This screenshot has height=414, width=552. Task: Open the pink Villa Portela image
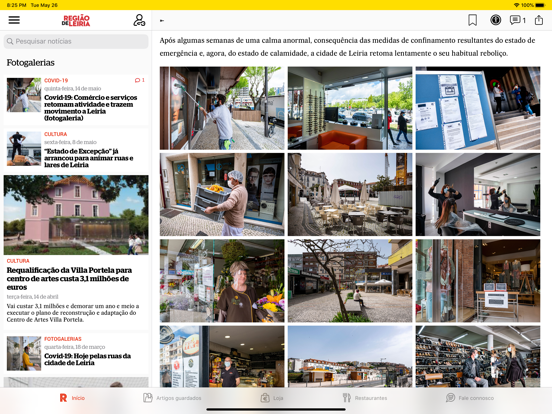pyautogui.click(x=76, y=215)
